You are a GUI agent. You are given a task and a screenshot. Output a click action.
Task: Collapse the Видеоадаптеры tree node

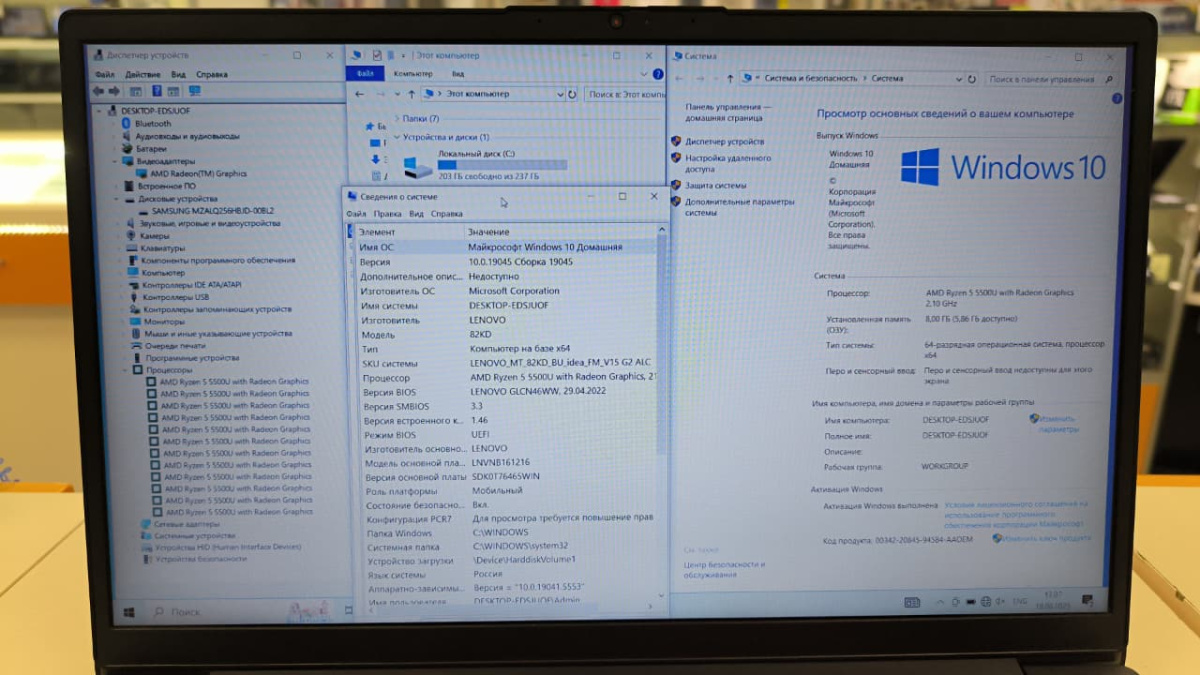[116, 161]
